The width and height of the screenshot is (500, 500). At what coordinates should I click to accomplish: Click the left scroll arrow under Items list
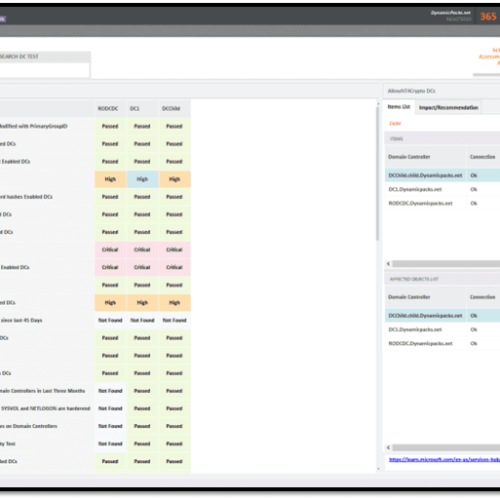(388, 264)
